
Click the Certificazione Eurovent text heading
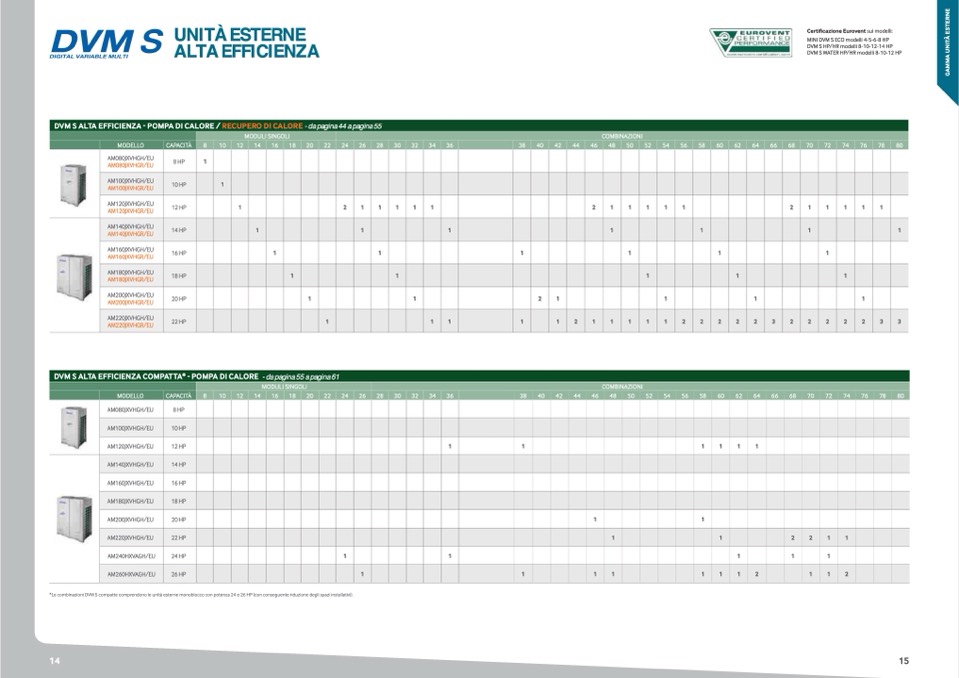(x=849, y=31)
